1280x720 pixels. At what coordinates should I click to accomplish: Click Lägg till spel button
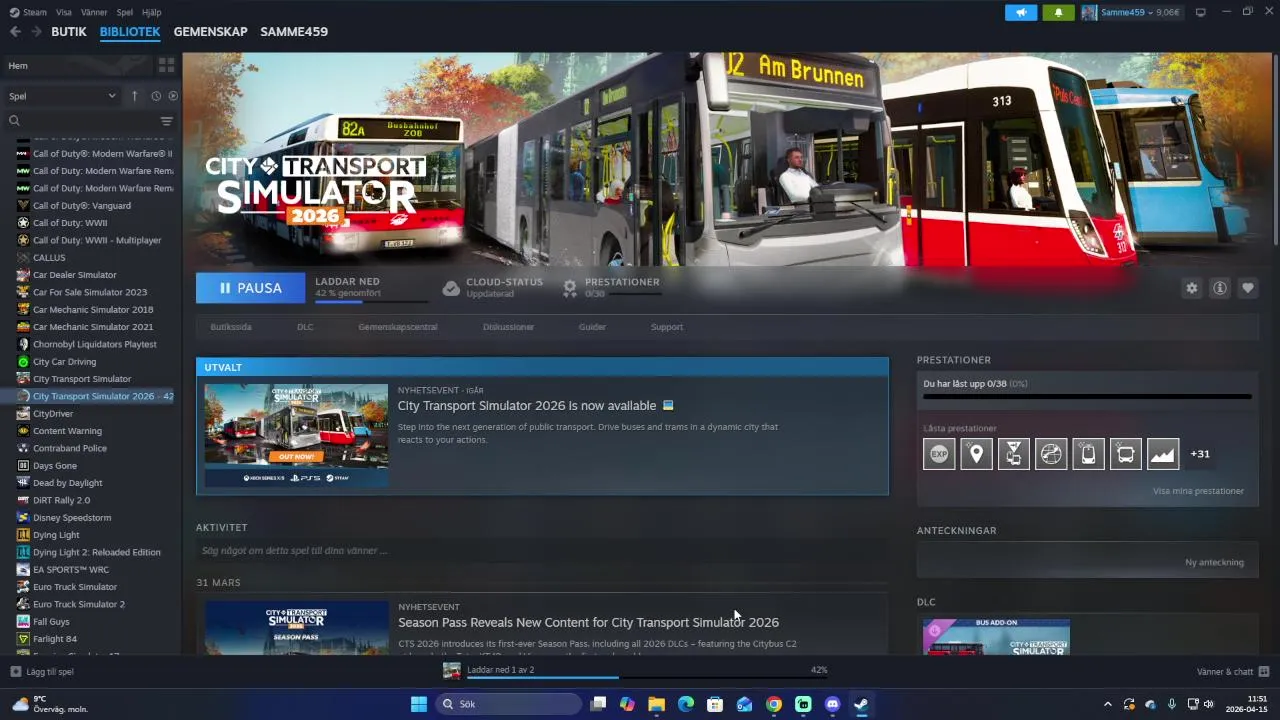coord(42,672)
